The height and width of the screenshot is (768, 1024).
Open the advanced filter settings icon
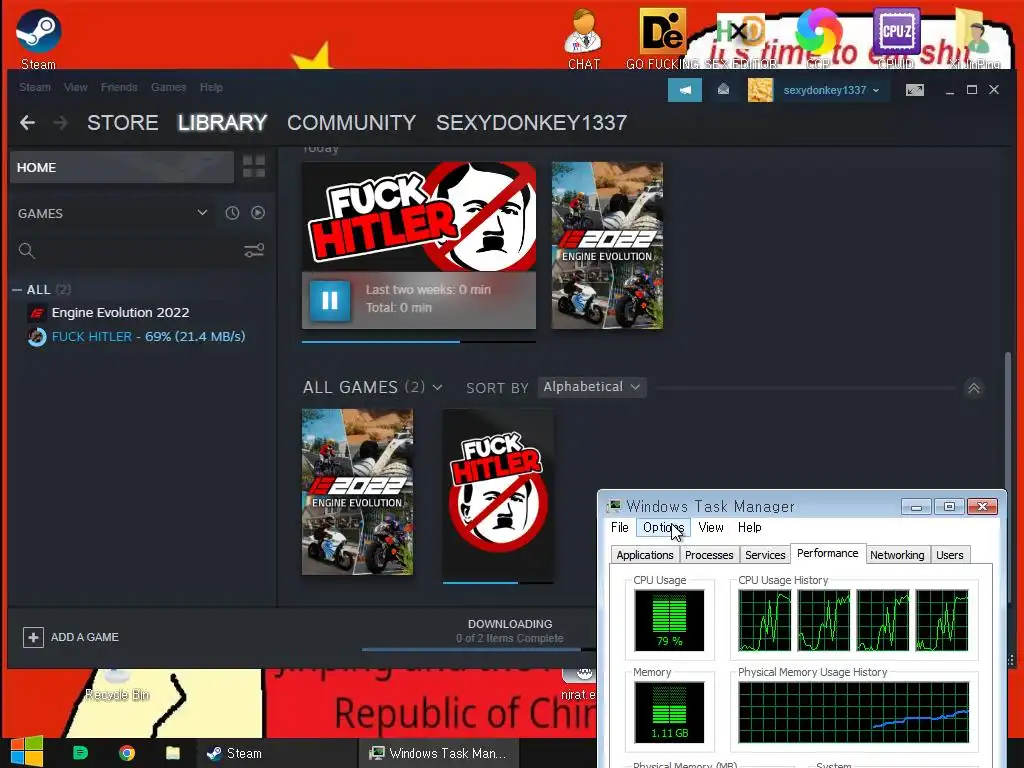pos(254,250)
